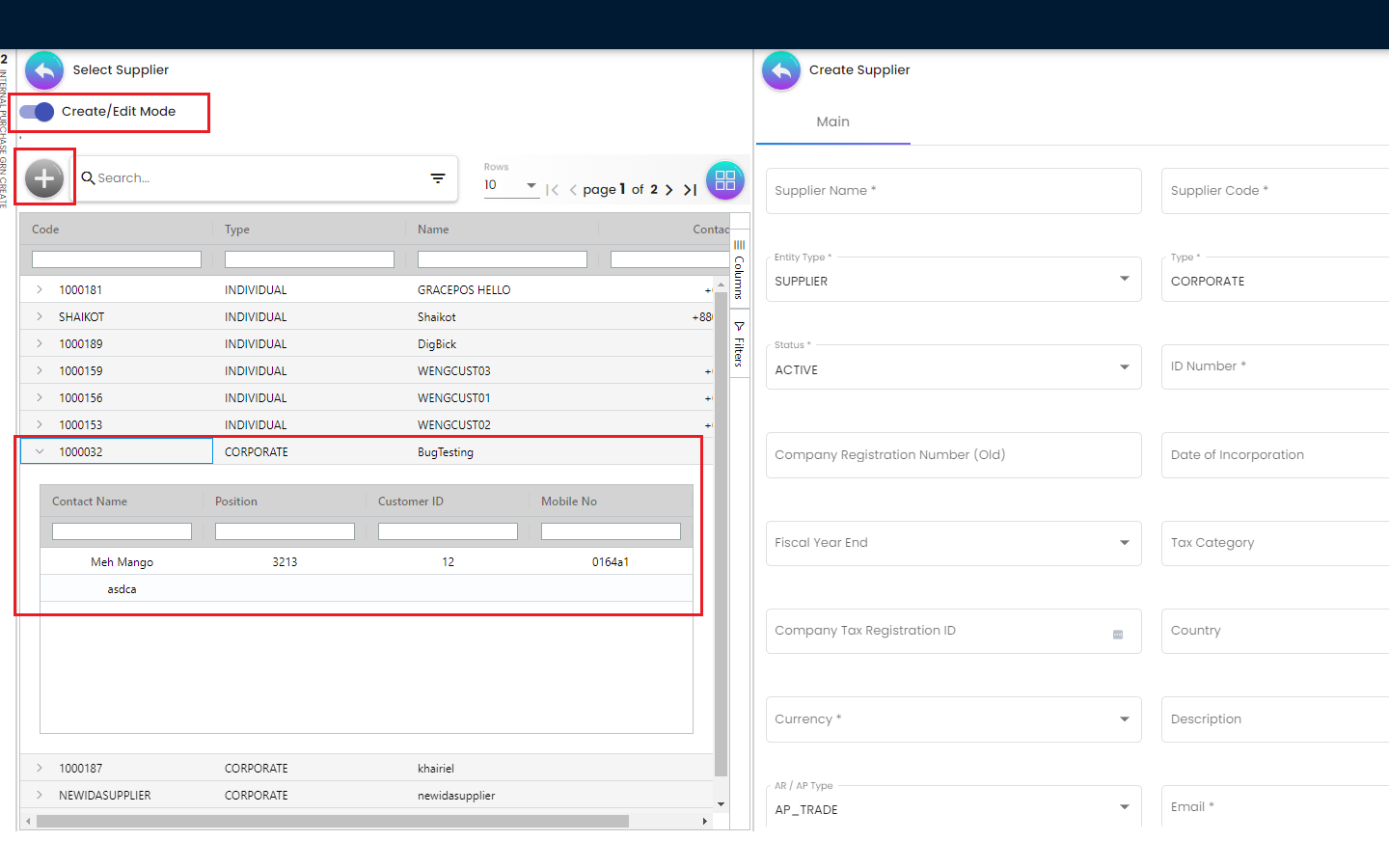The height and width of the screenshot is (868, 1389).
Task: Click the icon in Company Tax Registration ID field
Action: [1118, 635]
